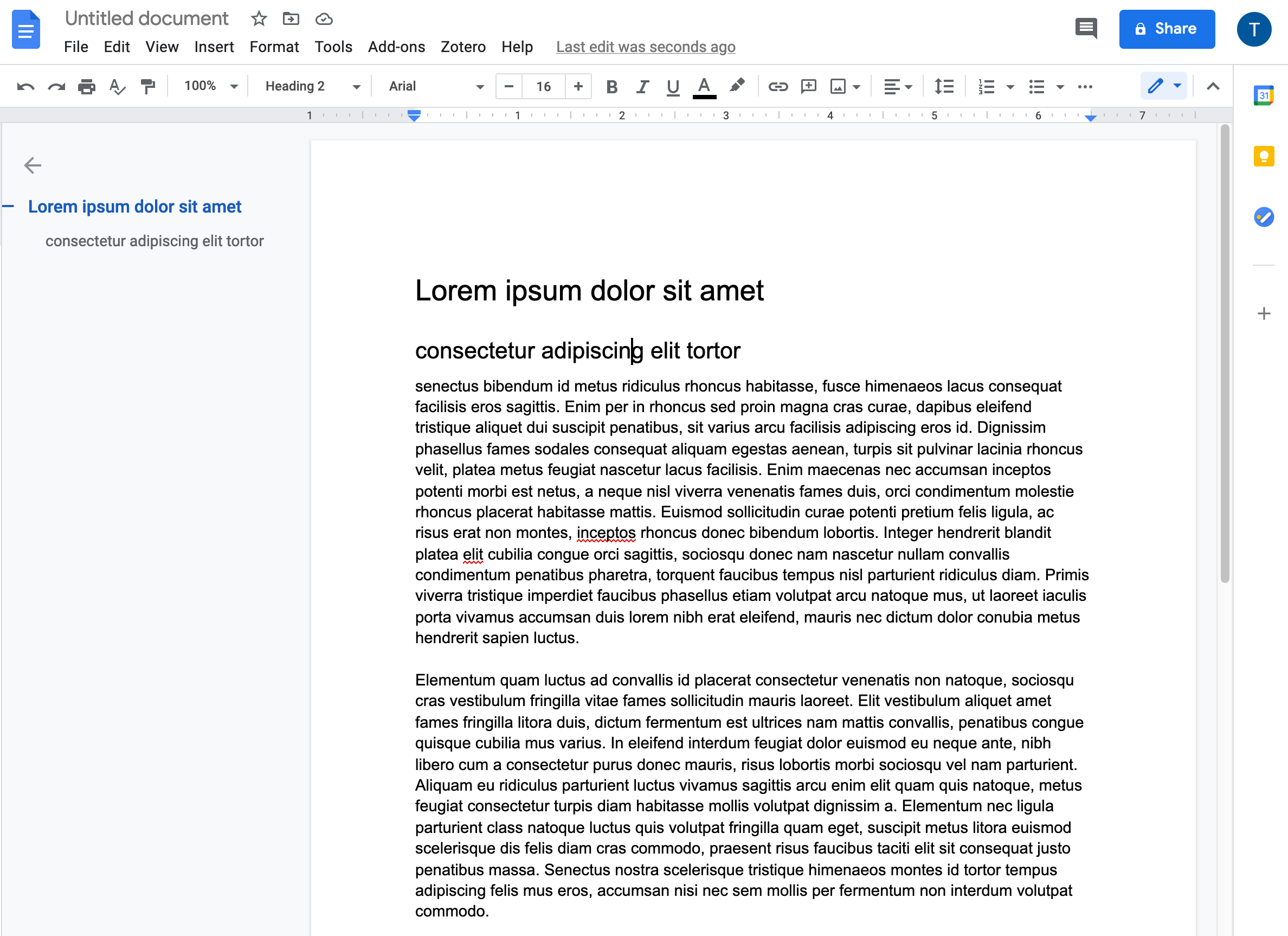
Task: Star the Untitled document
Action: (259, 19)
